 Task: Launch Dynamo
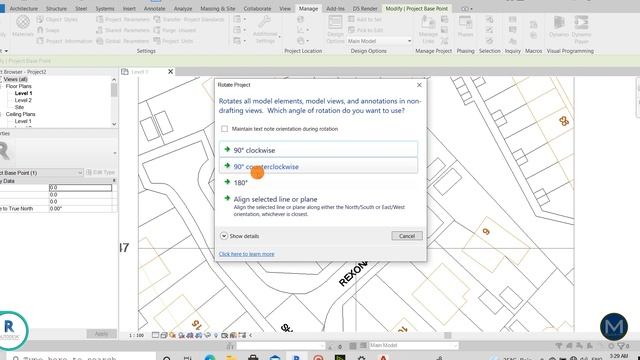558,27
